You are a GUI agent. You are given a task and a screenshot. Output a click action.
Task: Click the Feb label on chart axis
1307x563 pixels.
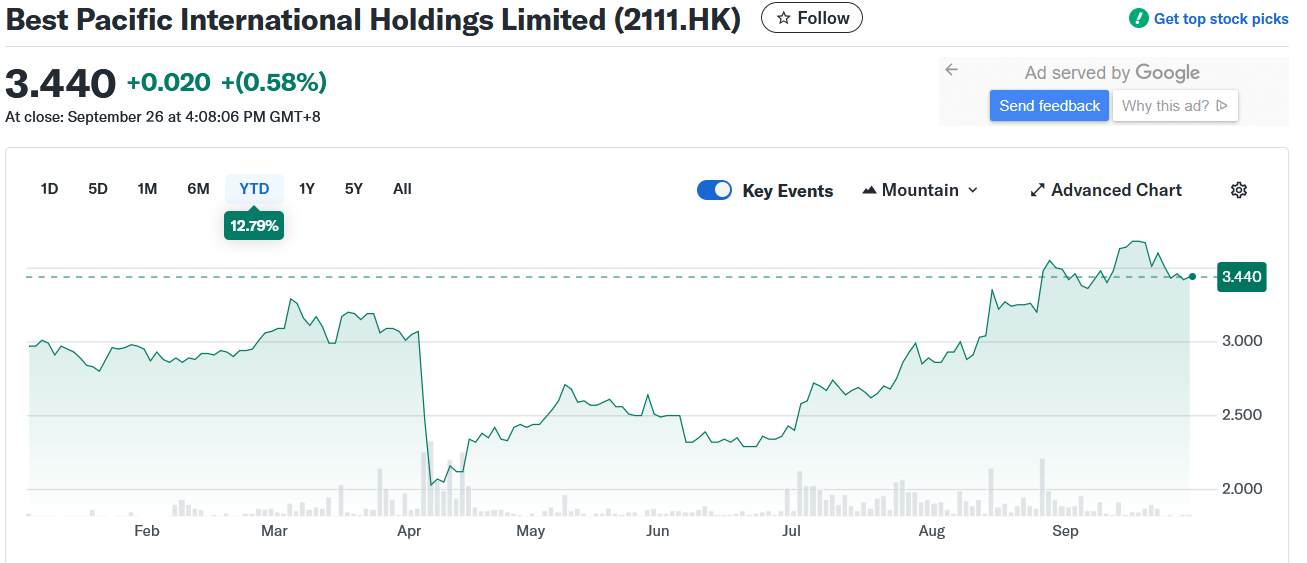pyautogui.click(x=147, y=531)
